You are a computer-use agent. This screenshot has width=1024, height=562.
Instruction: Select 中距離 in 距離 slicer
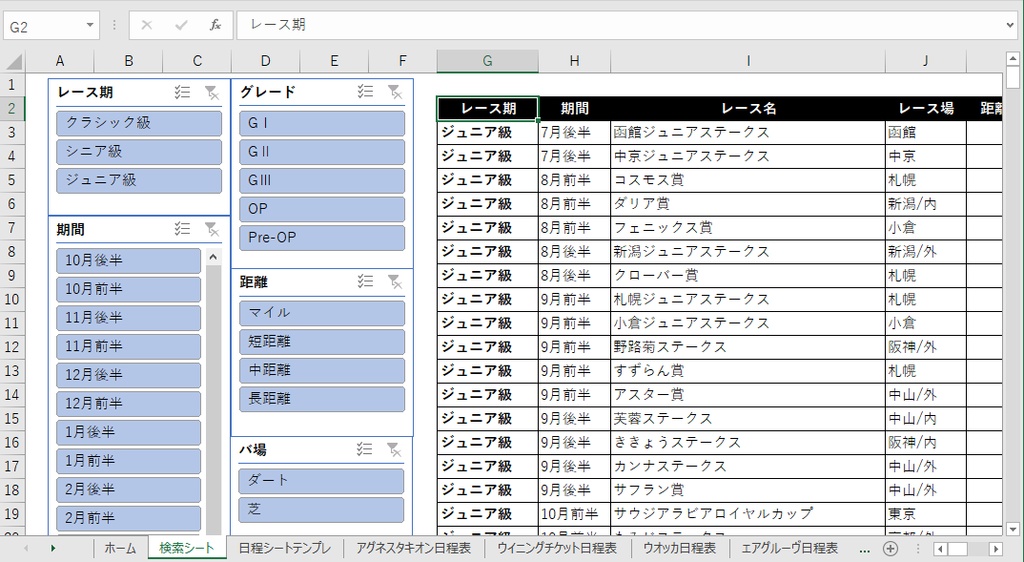point(322,370)
